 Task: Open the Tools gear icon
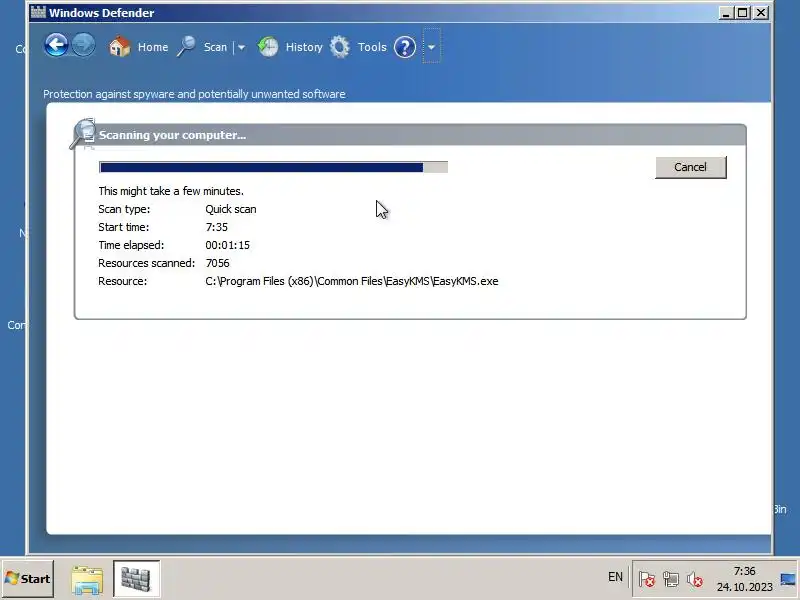click(340, 47)
